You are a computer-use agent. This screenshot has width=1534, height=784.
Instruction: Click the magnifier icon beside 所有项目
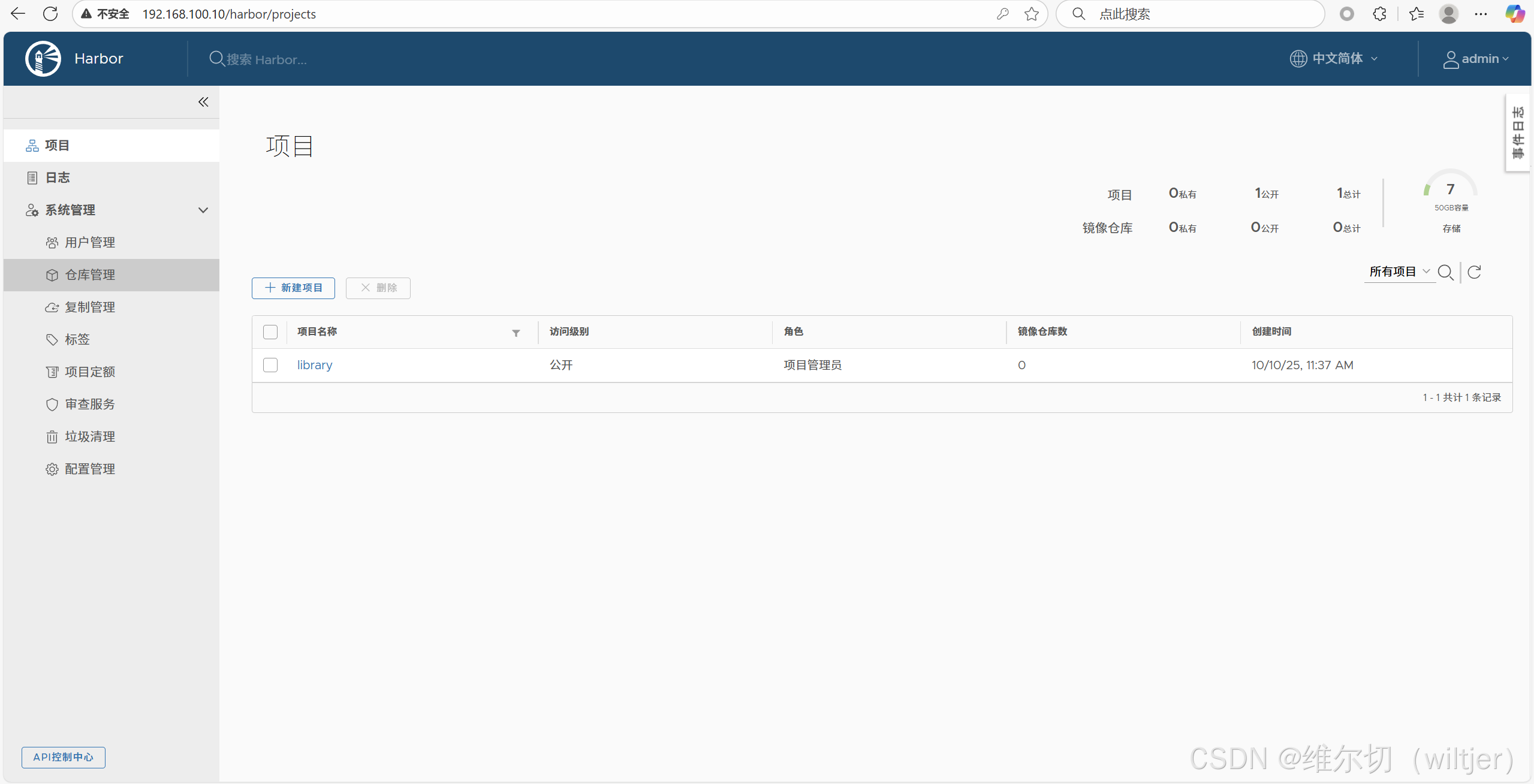click(1445, 272)
